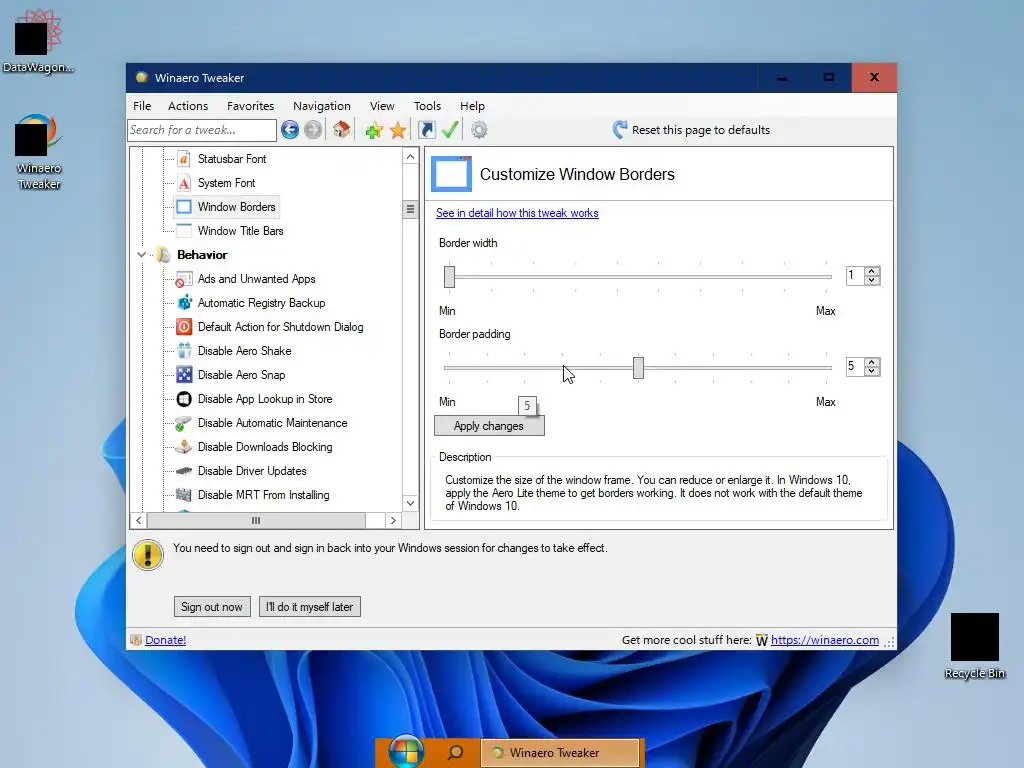Click Apply changes button
This screenshot has height=768, width=1024.
pos(489,426)
